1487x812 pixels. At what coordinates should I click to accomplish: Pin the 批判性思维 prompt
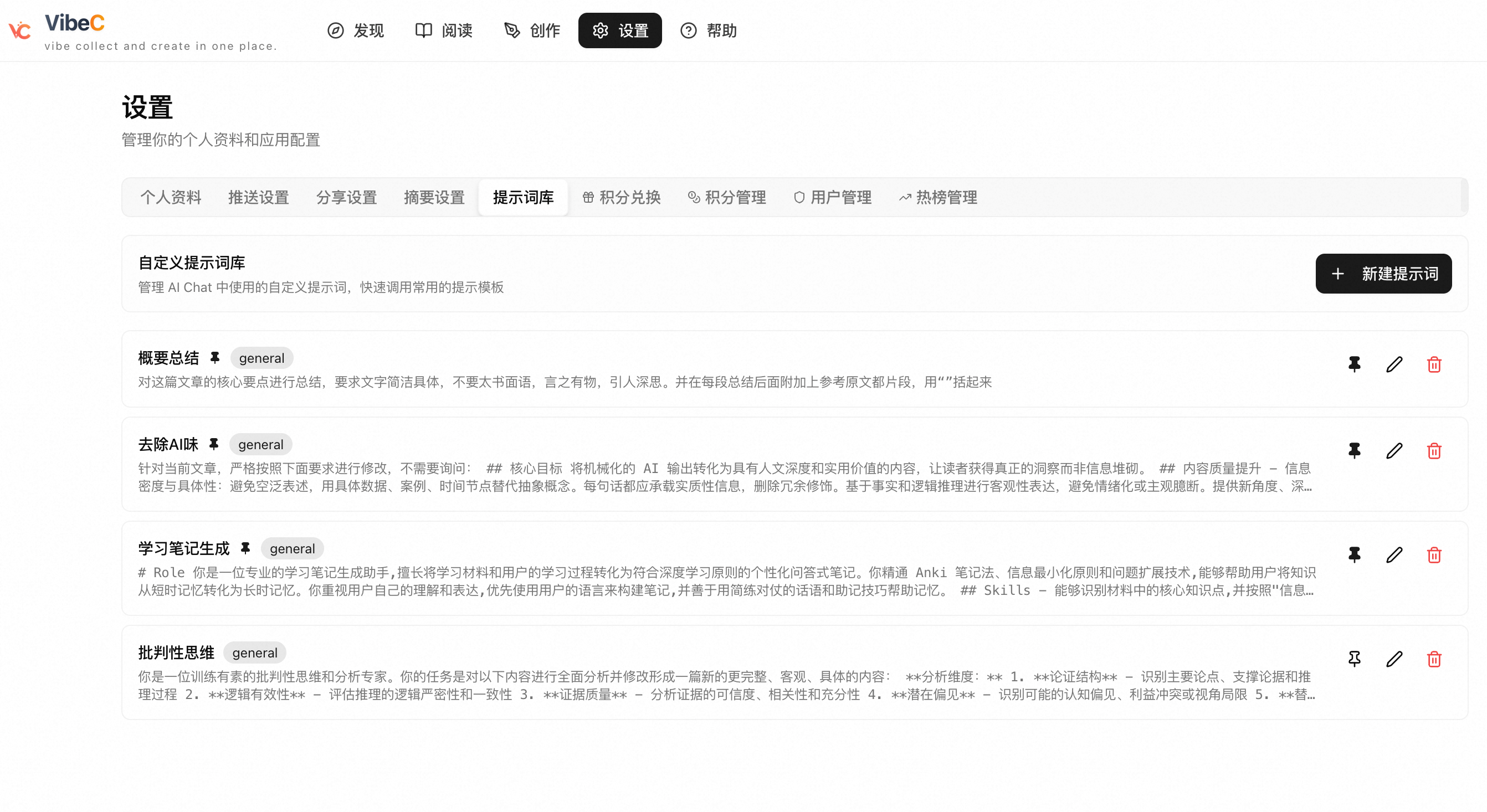click(1354, 659)
